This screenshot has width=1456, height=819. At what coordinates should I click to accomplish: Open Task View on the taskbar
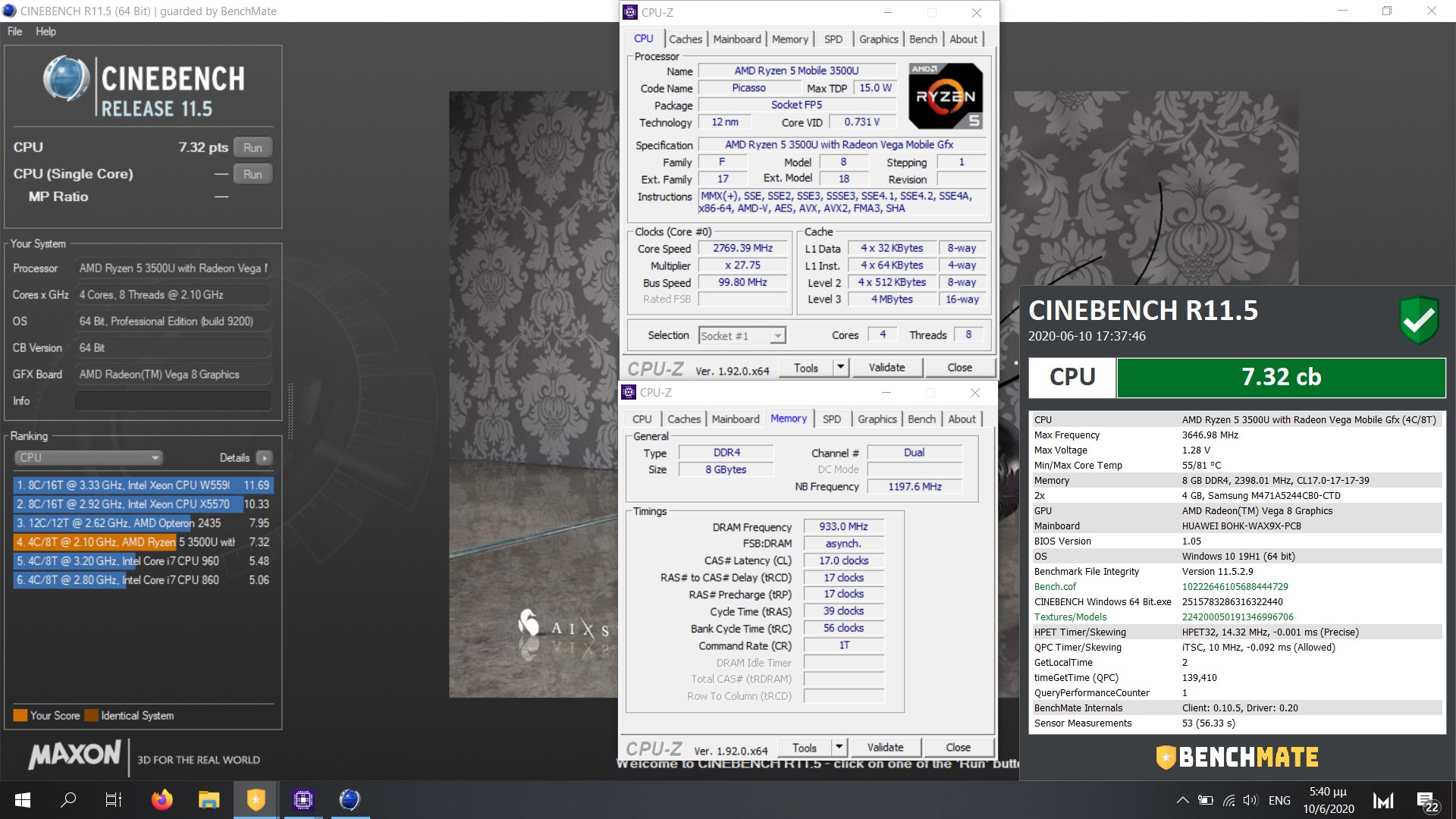pyautogui.click(x=114, y=800)
